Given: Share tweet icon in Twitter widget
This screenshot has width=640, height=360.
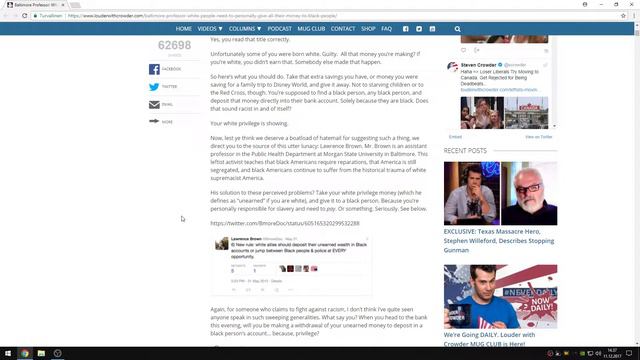Looking at the screenshot, I should [477, 50].
